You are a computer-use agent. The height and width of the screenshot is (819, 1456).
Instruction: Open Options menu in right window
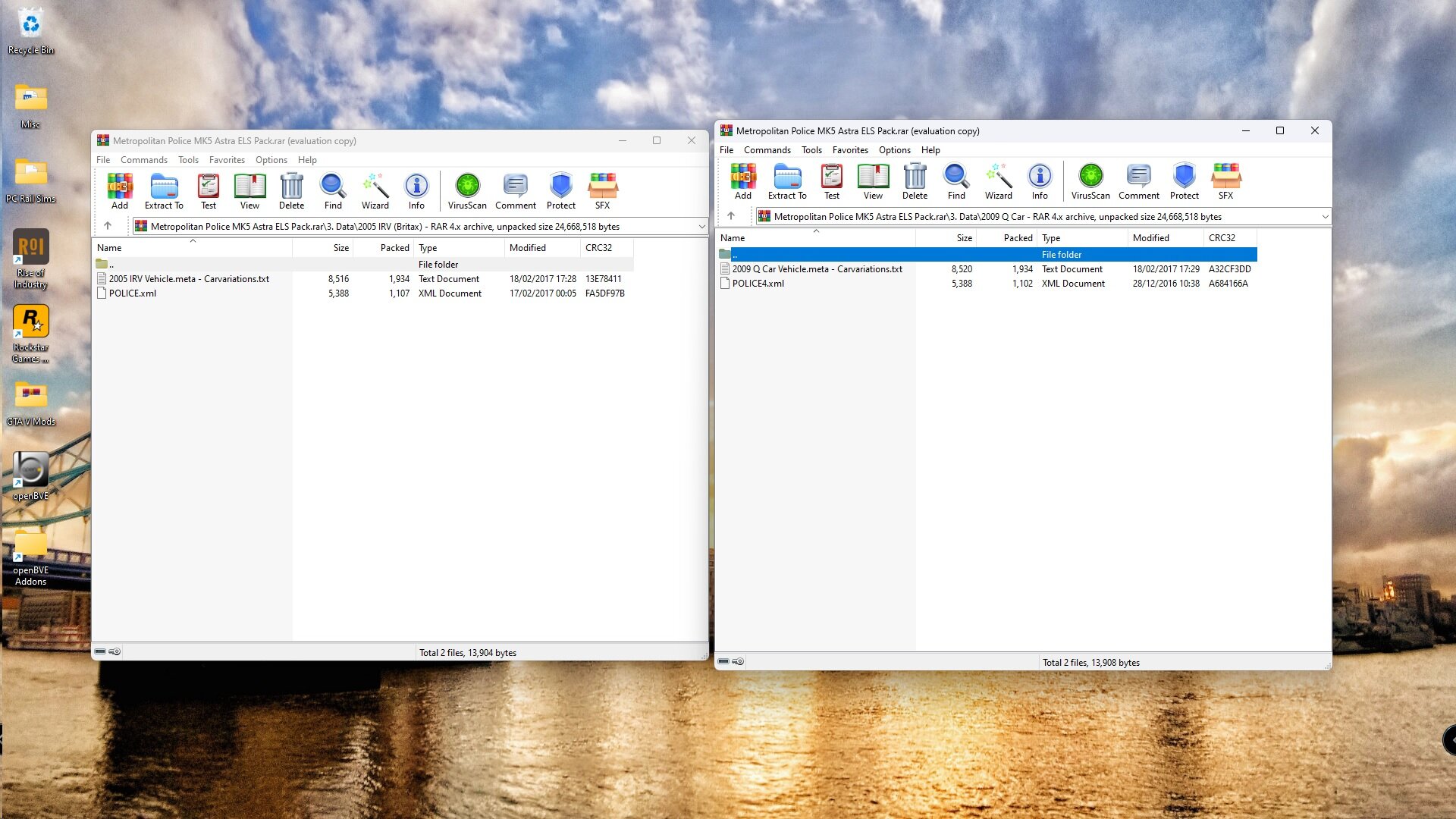tap(894, 150)
